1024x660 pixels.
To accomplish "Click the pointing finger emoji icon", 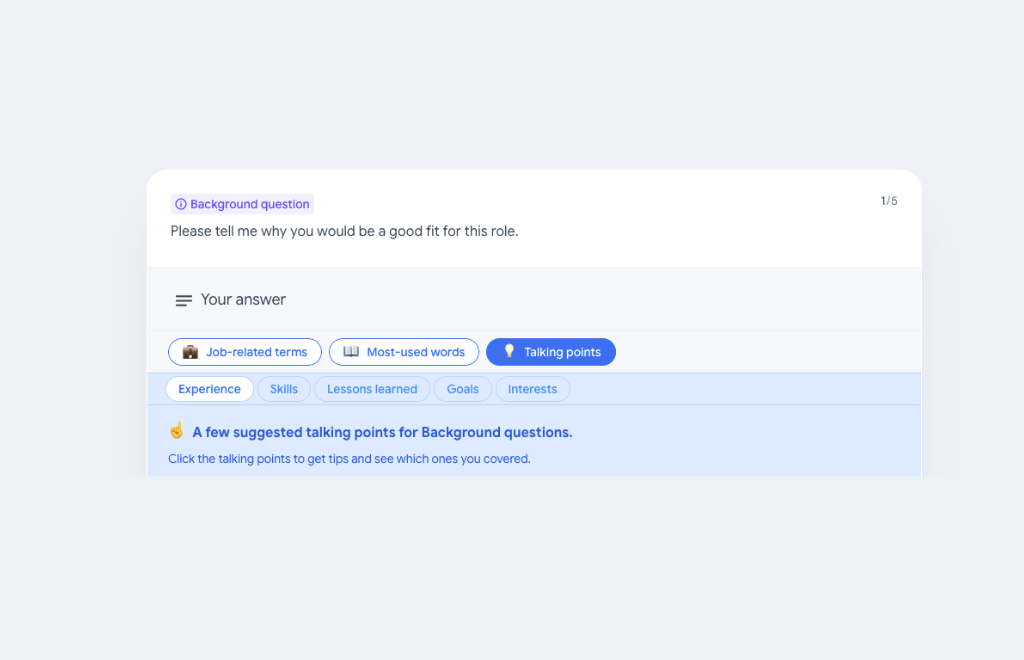I will [x=177, y=431].
